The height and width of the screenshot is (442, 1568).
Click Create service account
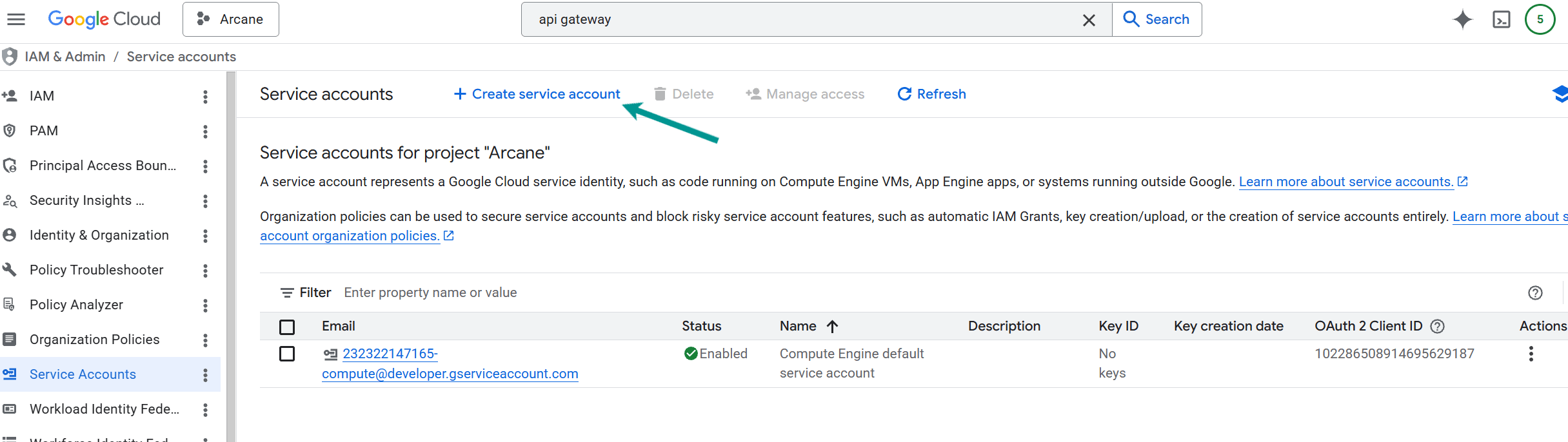point(537,94)
